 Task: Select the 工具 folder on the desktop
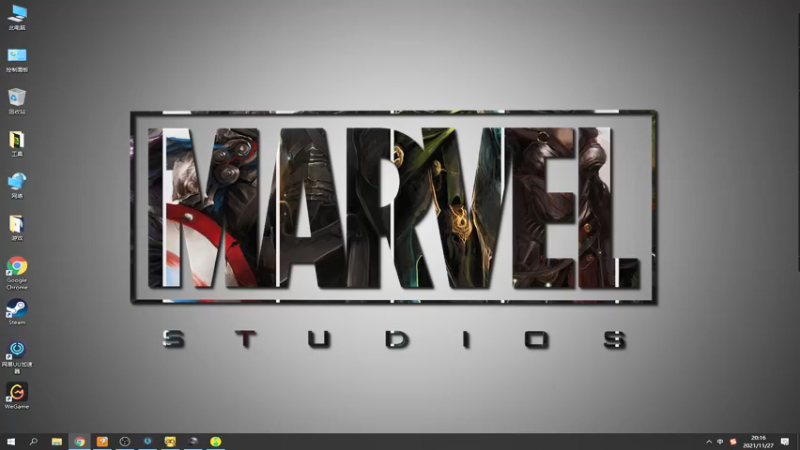point(17,144)
